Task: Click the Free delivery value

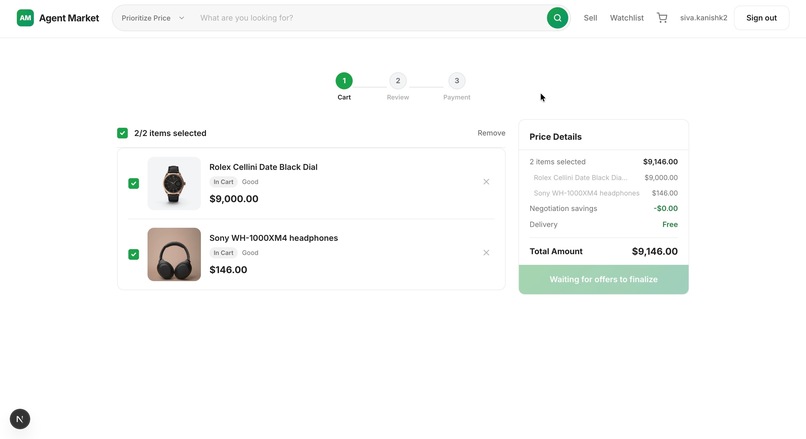Action: point(670,225)
